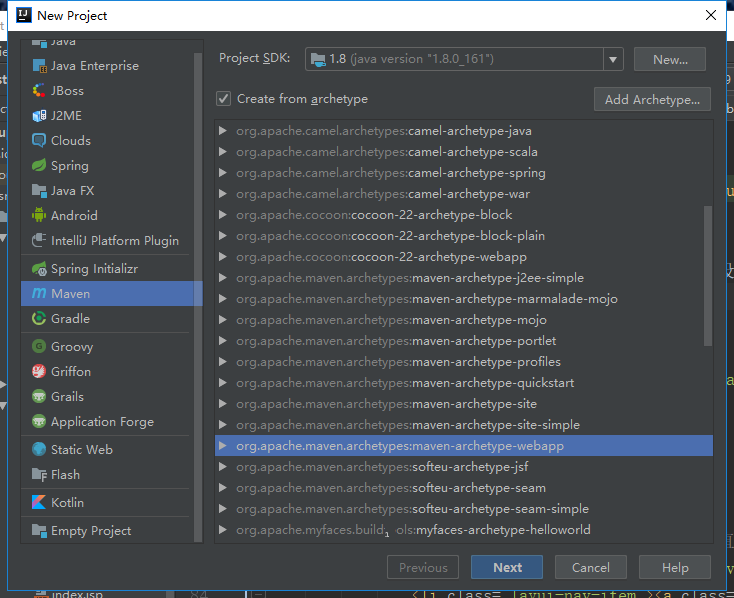Select Kotlin project type

pyautogui.click(x=107, y=502)
